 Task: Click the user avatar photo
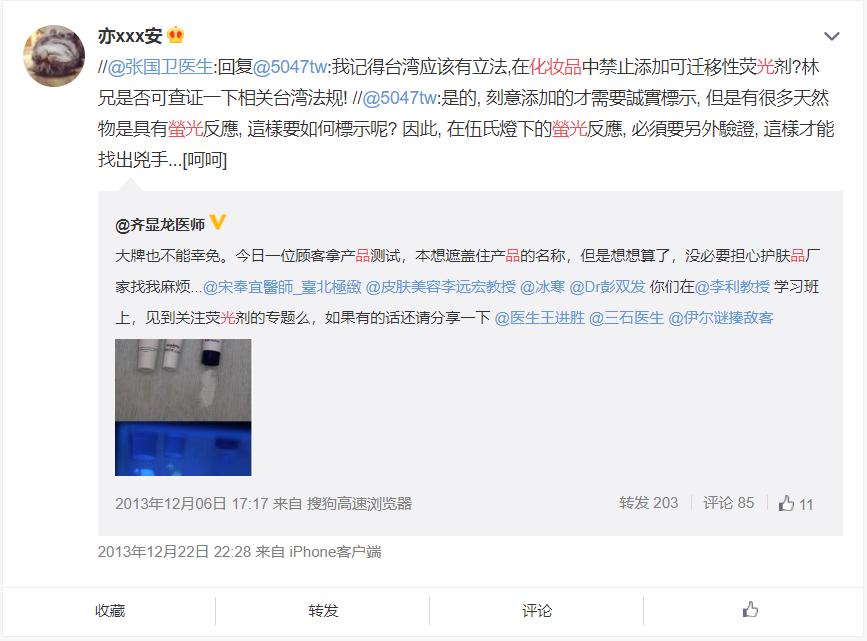[x=54, y=55]
